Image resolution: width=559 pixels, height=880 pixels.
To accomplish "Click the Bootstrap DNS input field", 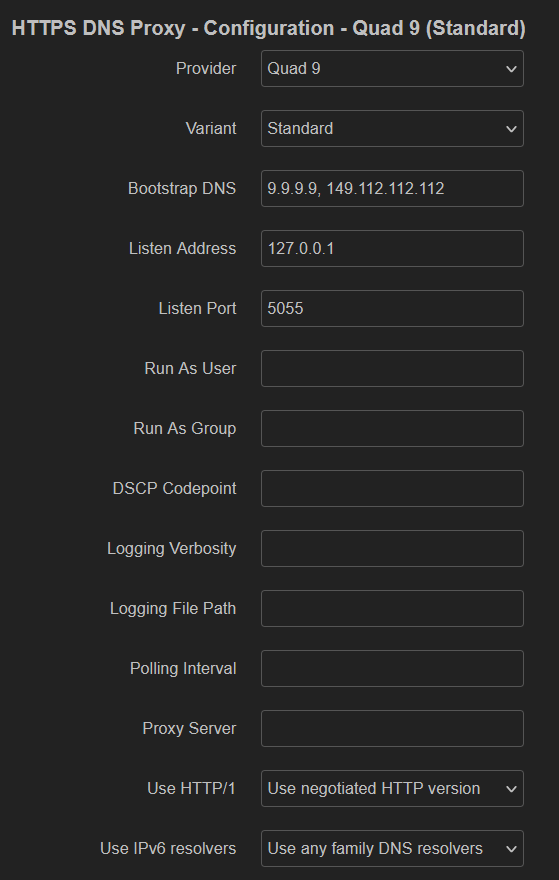I will pos(392,189).
